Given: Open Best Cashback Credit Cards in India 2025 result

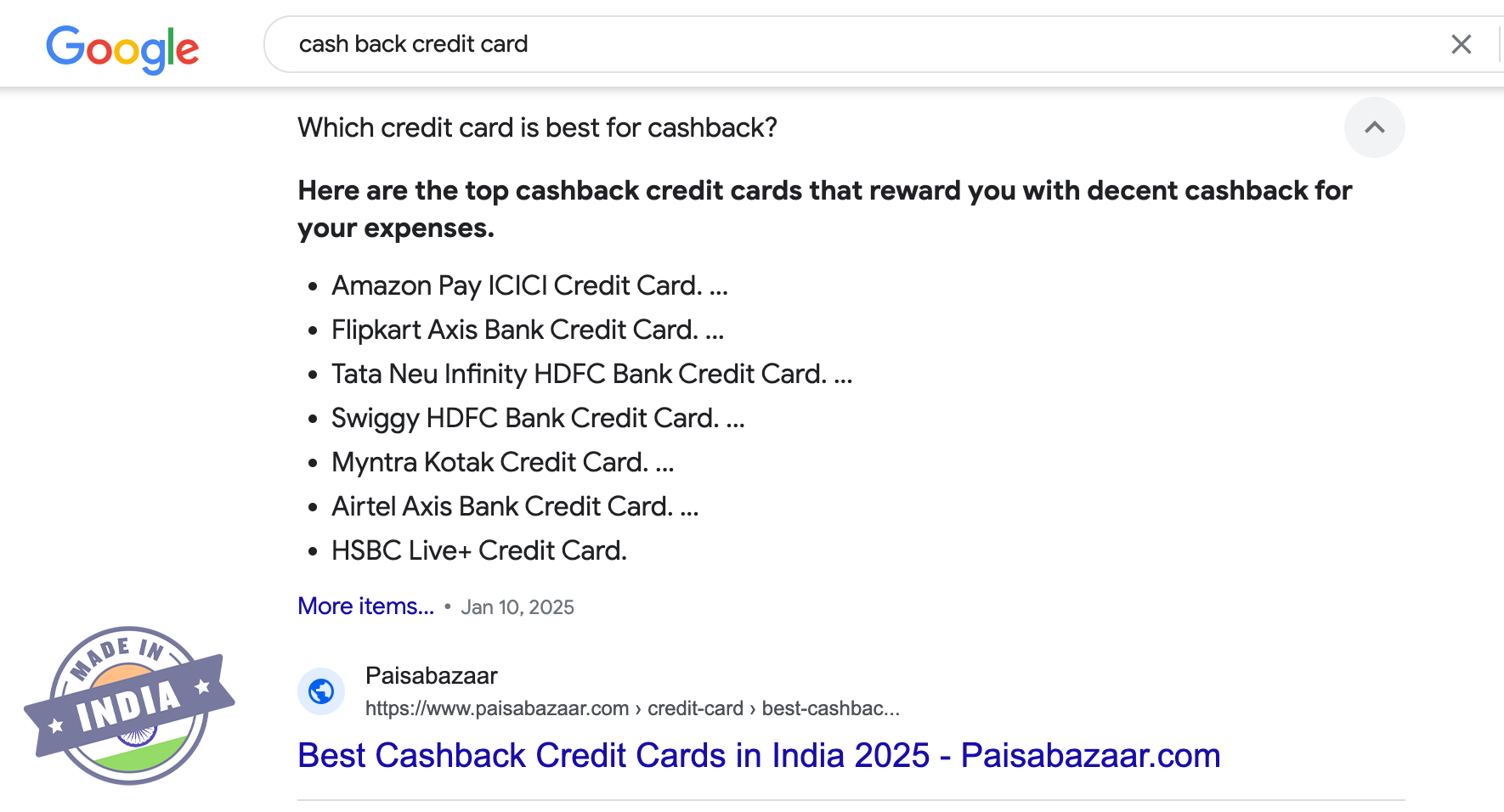Looking at the screenshot, I should (758, 755).
